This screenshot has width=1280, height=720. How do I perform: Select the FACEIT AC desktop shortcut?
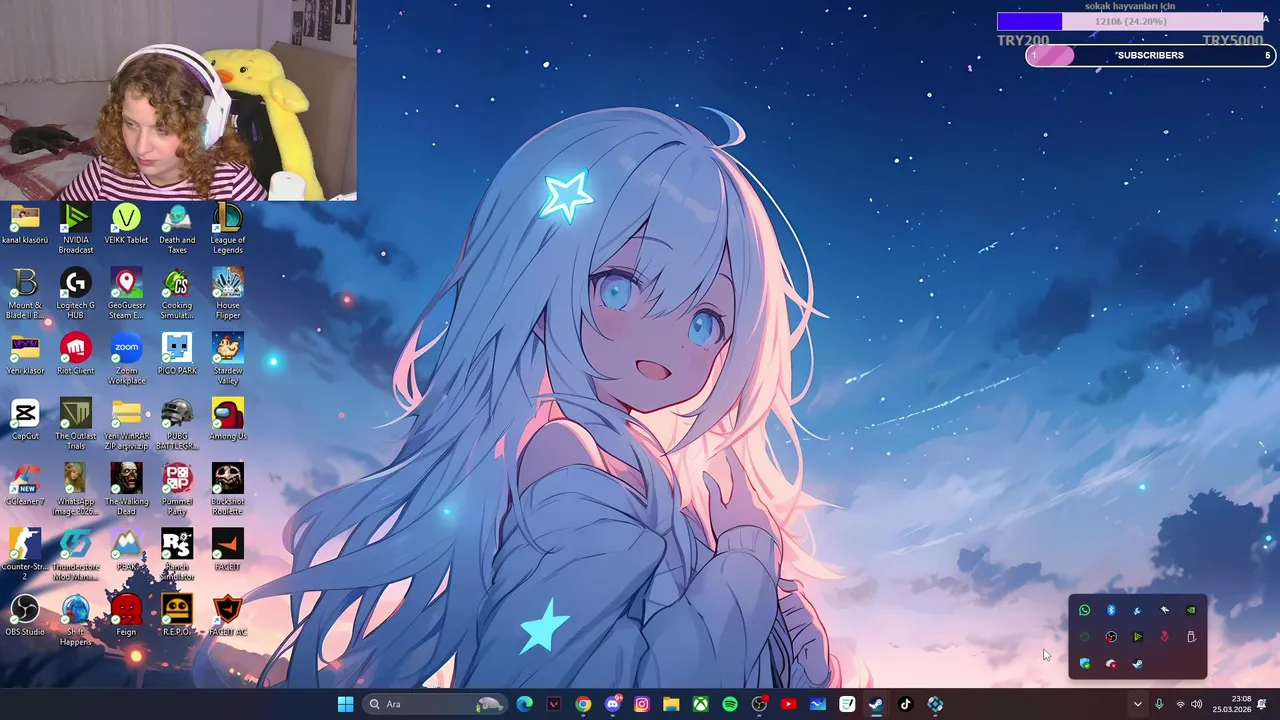tap(228, 616)
